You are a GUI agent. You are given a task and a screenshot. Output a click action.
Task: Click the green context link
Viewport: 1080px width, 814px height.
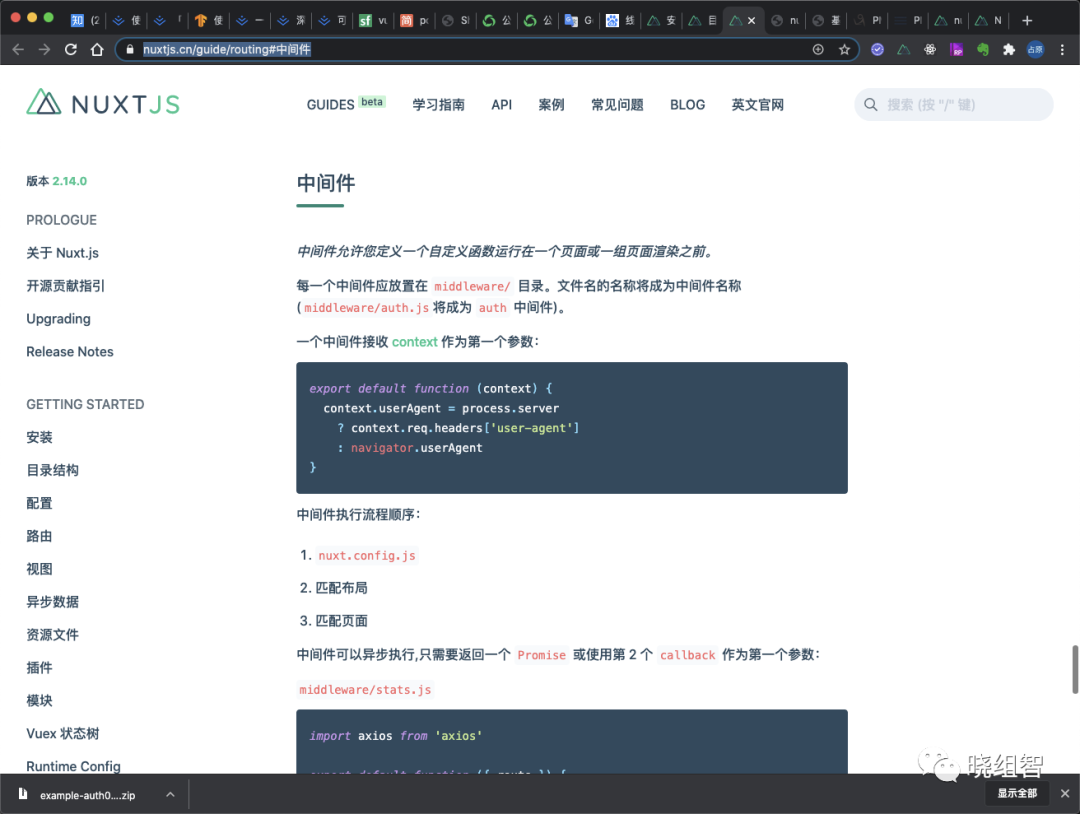(415, 342)
